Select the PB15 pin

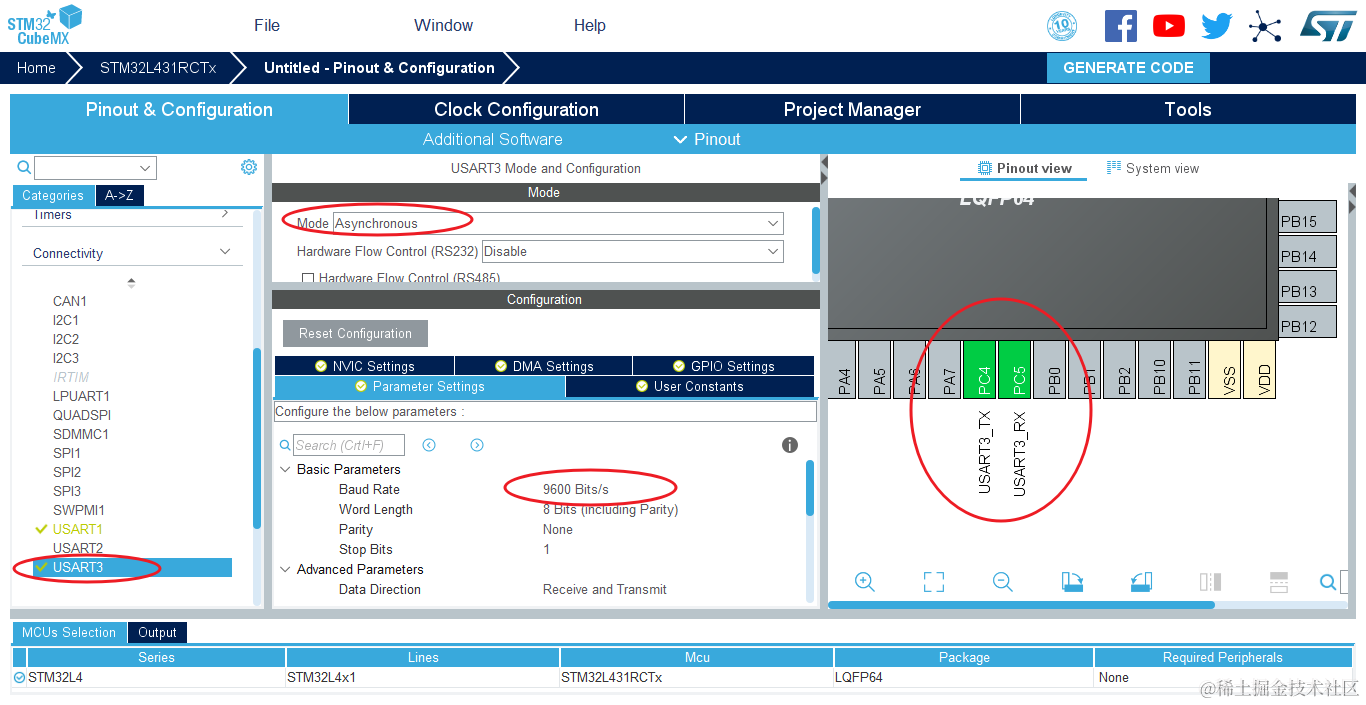coord(1308,216)
